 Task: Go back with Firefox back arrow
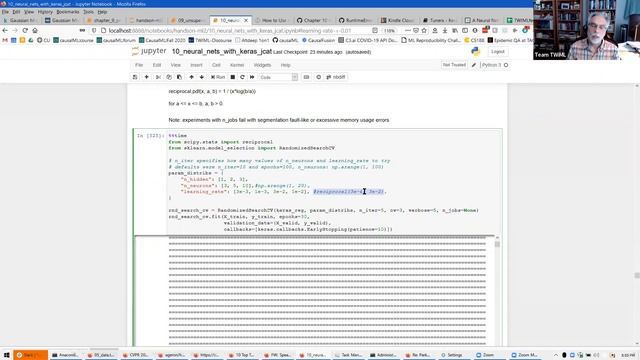click(5, 31)
